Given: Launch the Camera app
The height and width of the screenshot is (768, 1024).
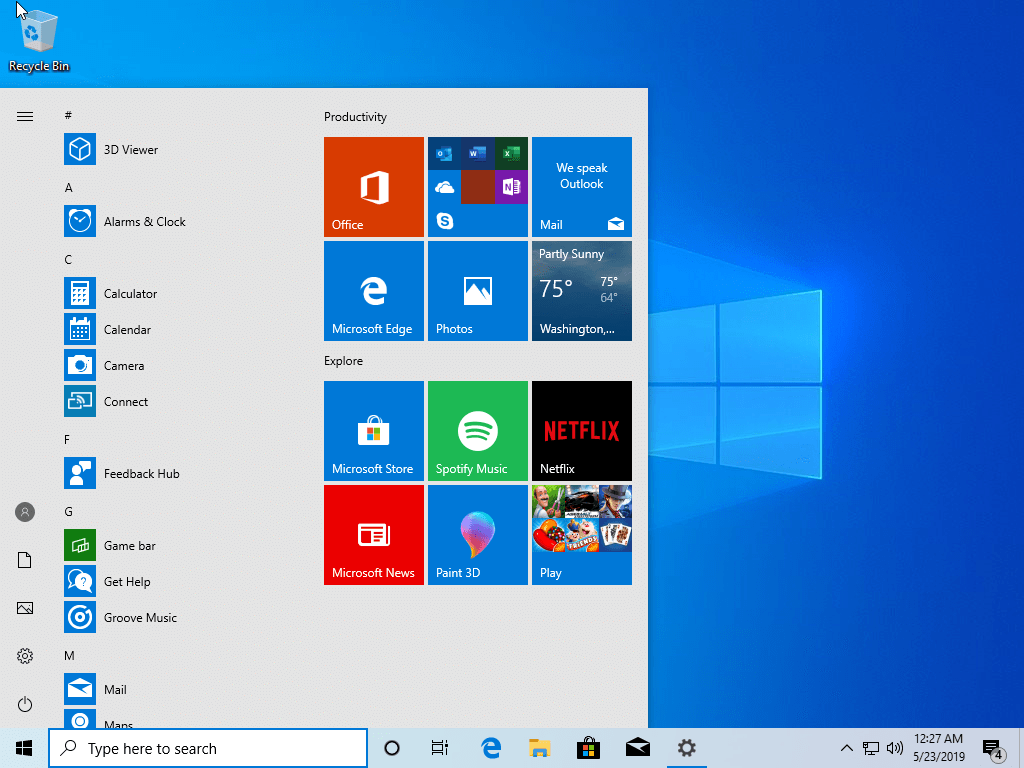Looking at the screenshot, I should 176,365.
